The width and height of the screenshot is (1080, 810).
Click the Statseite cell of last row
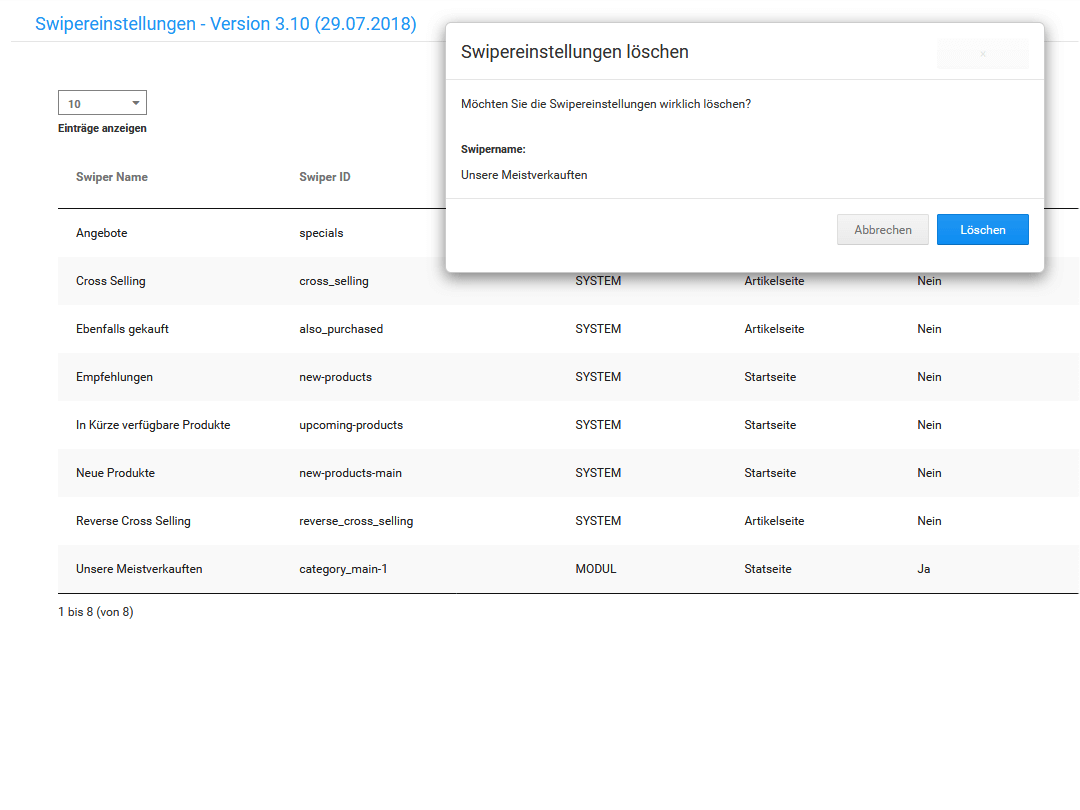pyautogui.click(x=768, y=569)
